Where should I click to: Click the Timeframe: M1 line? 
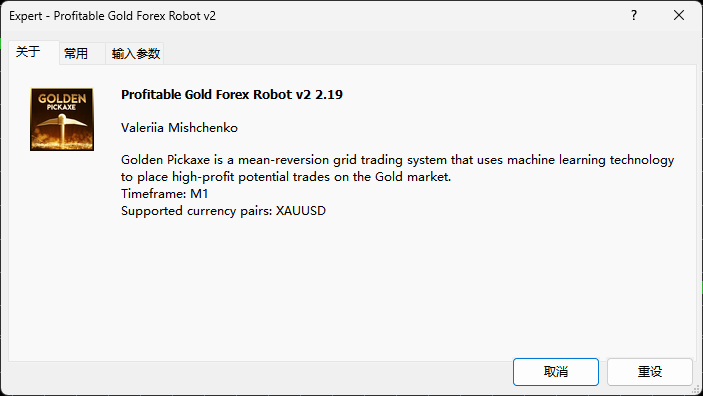pos(165,194)
